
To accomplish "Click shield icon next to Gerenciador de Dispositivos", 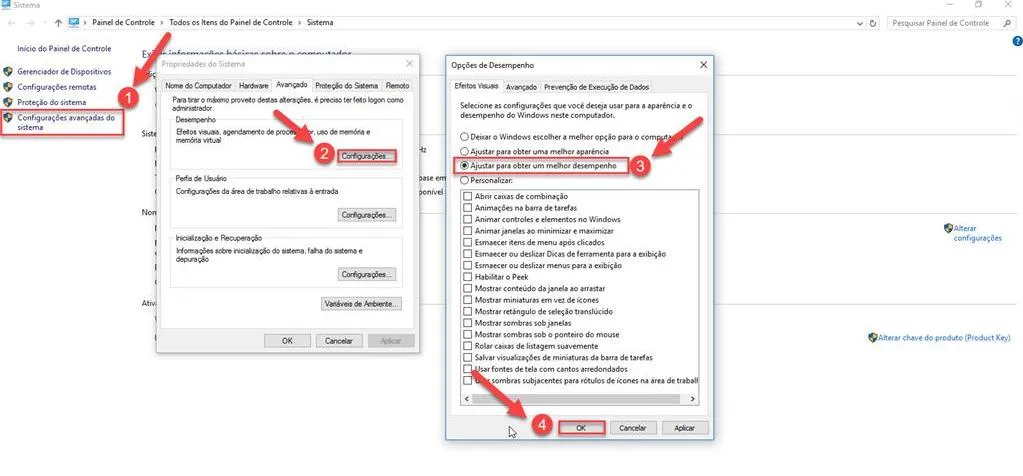I will click(x=8, y=72).
